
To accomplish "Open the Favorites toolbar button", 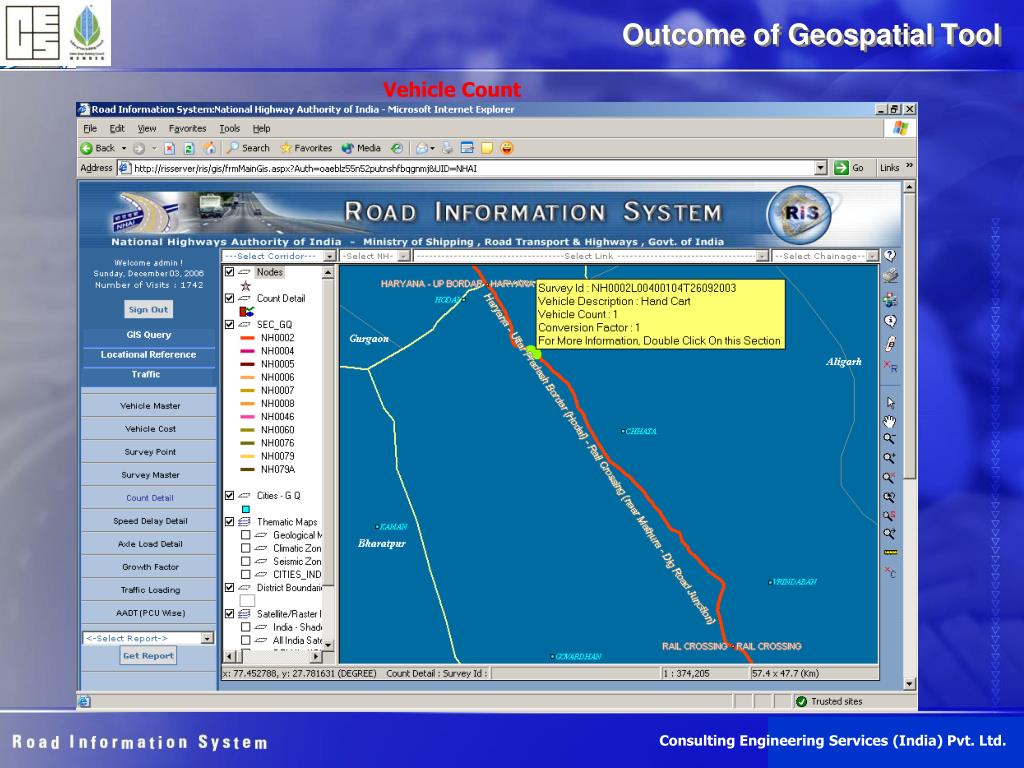I will point(306,148).
